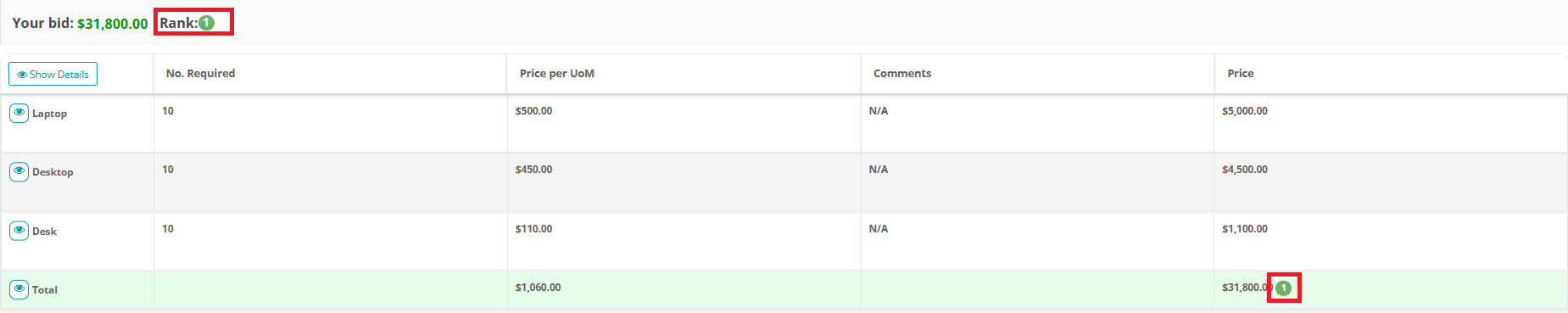Select the No. Required column header
The height and width of the screenshot is (313, 1568).
coord(200,74)
